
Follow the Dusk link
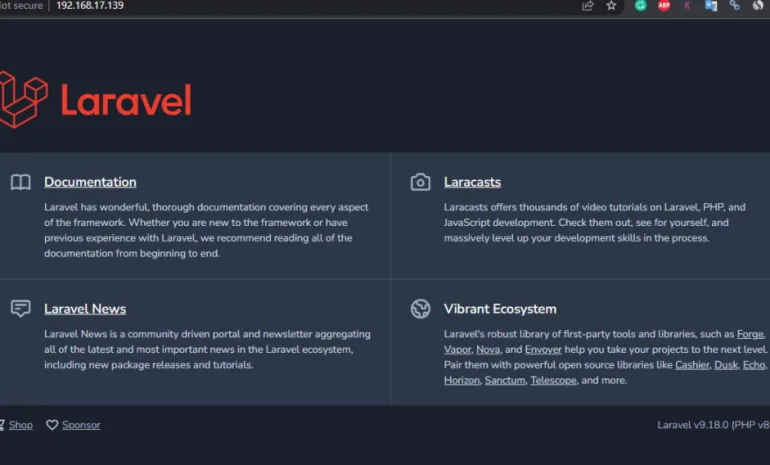[726, 365]
